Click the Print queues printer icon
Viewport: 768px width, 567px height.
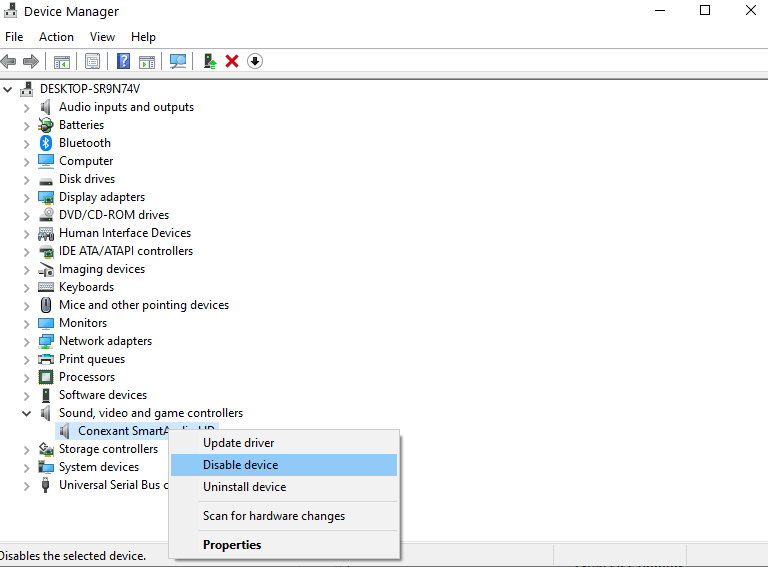[x=46, y=359]
